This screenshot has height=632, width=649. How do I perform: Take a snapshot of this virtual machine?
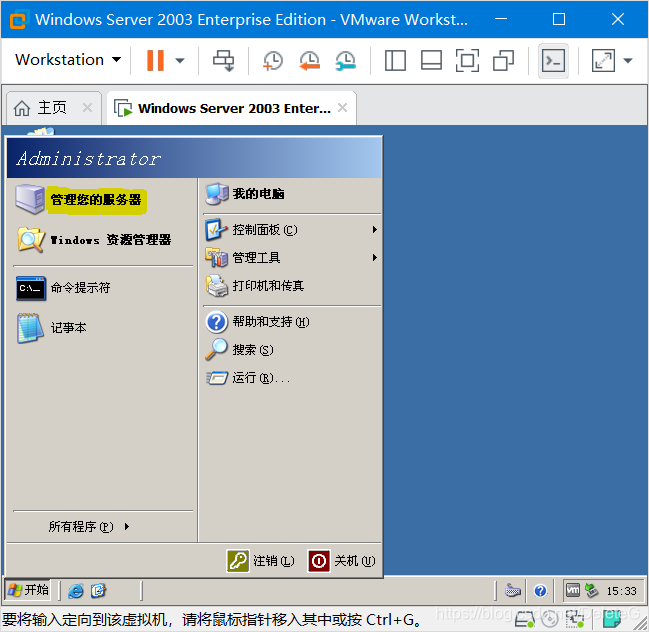coord(273,60)
